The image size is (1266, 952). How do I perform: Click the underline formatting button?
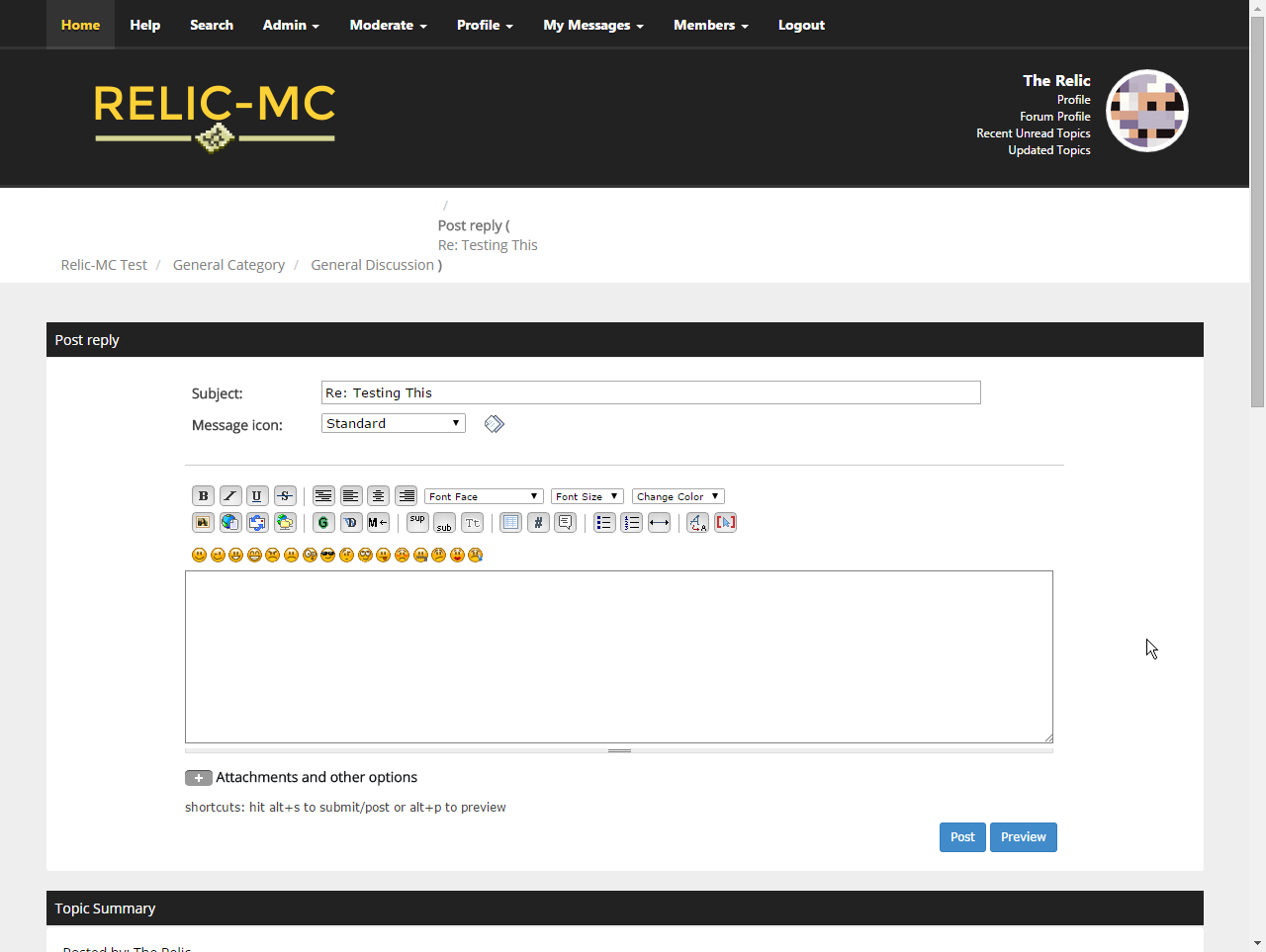[x=257, y=496]
